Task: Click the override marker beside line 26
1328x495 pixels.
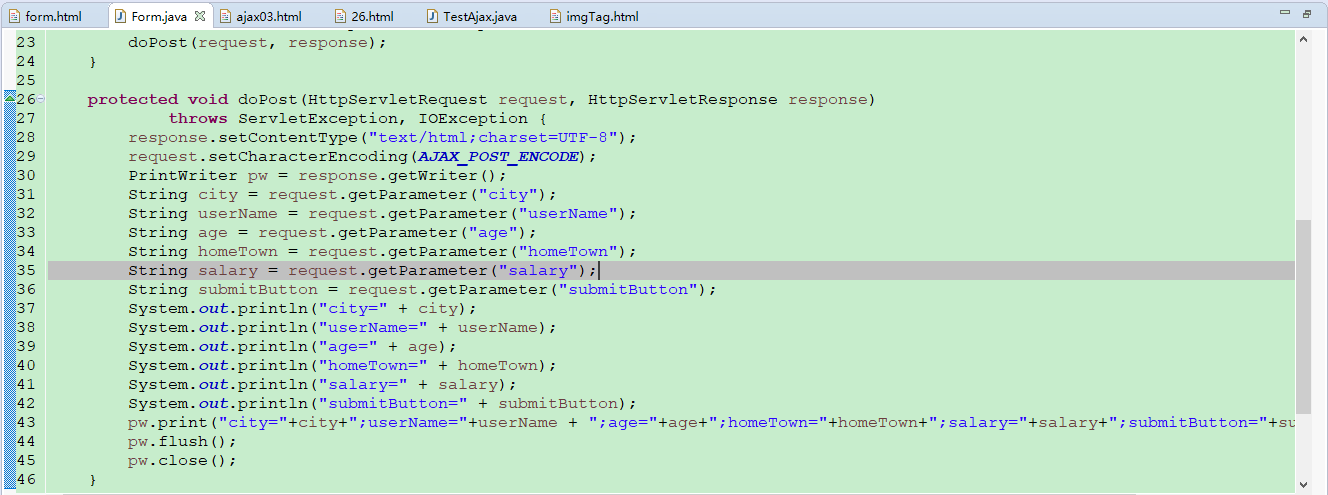Action: coord(10,98)
